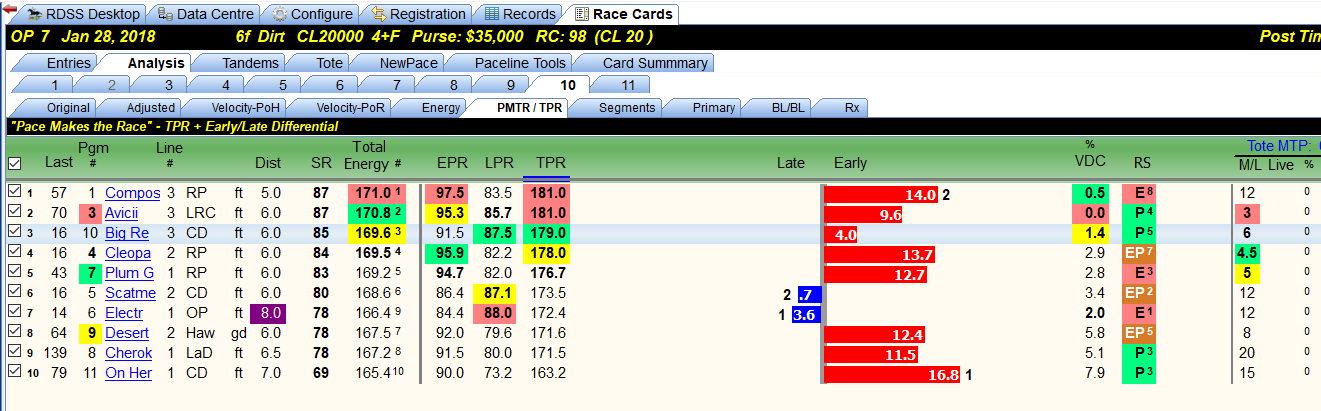Uncheck the Scatme row checkbox
This screenshot has width=1321, height=411.
tap(14, 292)
